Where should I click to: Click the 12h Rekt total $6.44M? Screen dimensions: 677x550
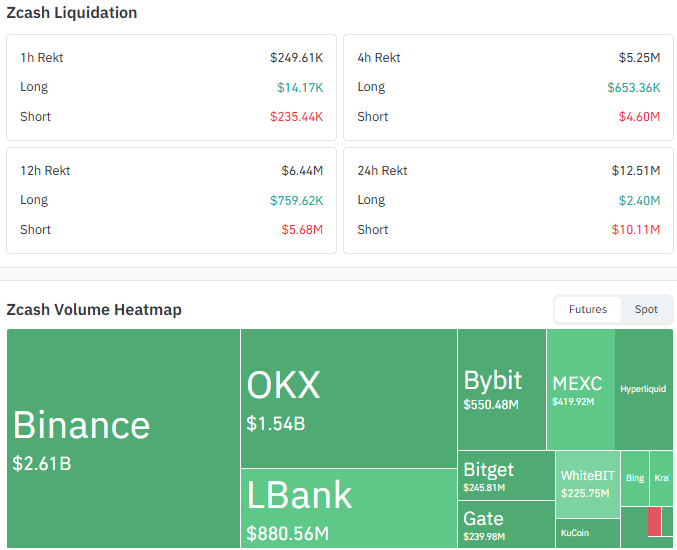(302, 171)
